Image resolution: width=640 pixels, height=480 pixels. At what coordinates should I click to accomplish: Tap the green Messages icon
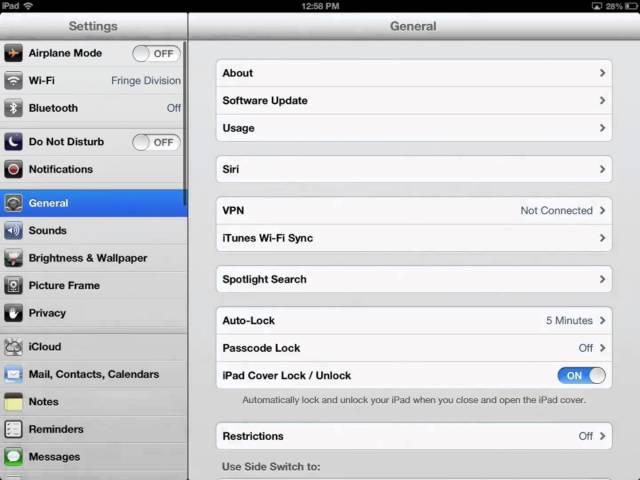tap(14, 457)
